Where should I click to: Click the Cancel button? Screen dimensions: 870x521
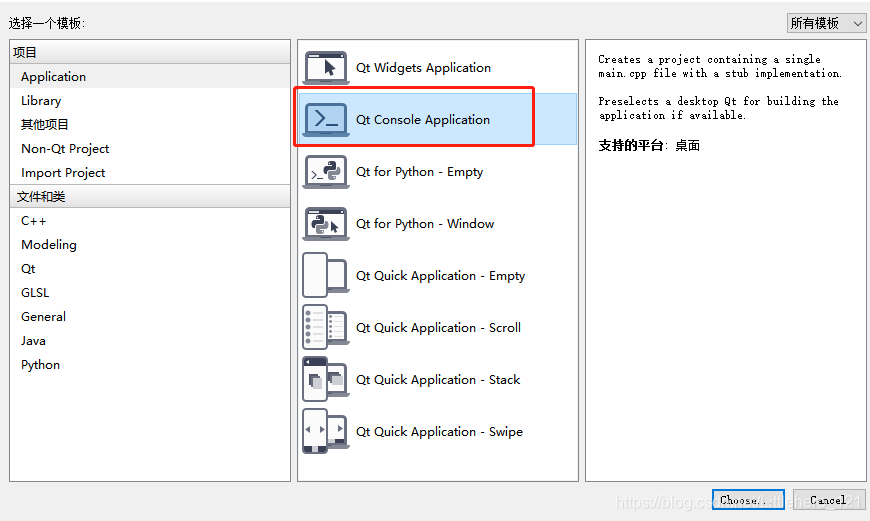(x=828, y=500)
